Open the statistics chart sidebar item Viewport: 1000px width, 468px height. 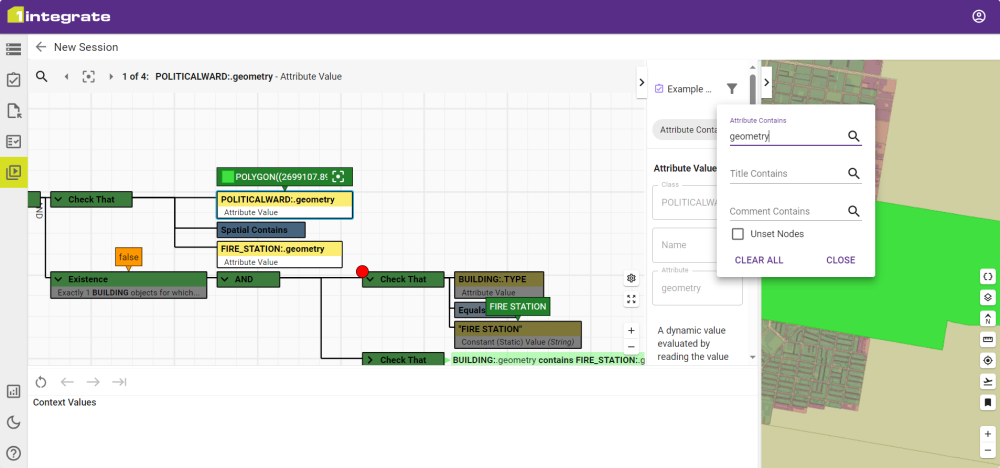coord(14,392)
